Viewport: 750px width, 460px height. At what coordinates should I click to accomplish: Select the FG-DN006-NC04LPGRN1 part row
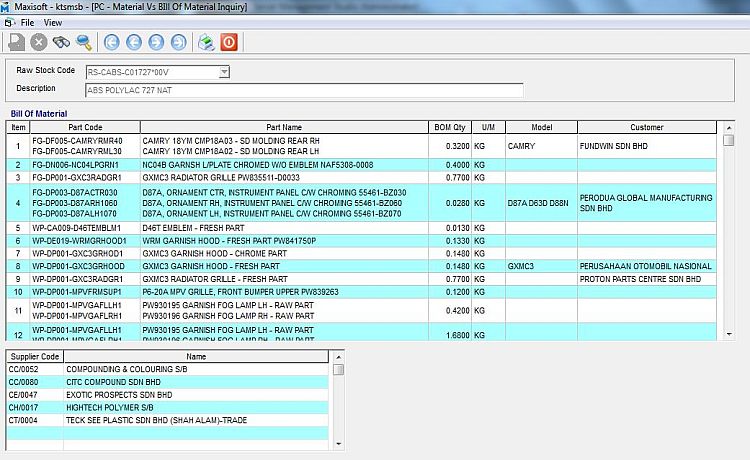tap(75, 164)
